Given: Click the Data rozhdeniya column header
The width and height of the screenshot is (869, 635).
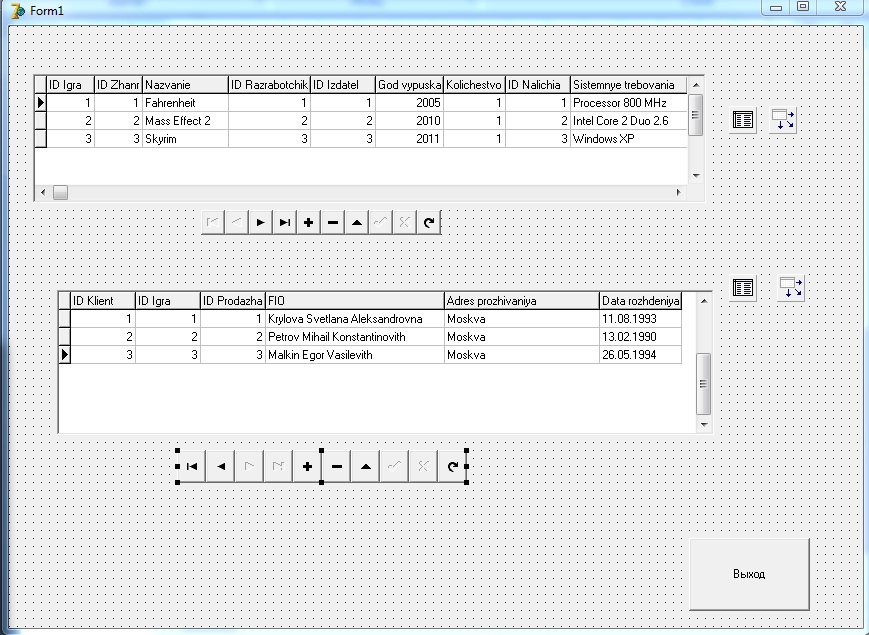Looking at the screenshot, I should 640,301.
